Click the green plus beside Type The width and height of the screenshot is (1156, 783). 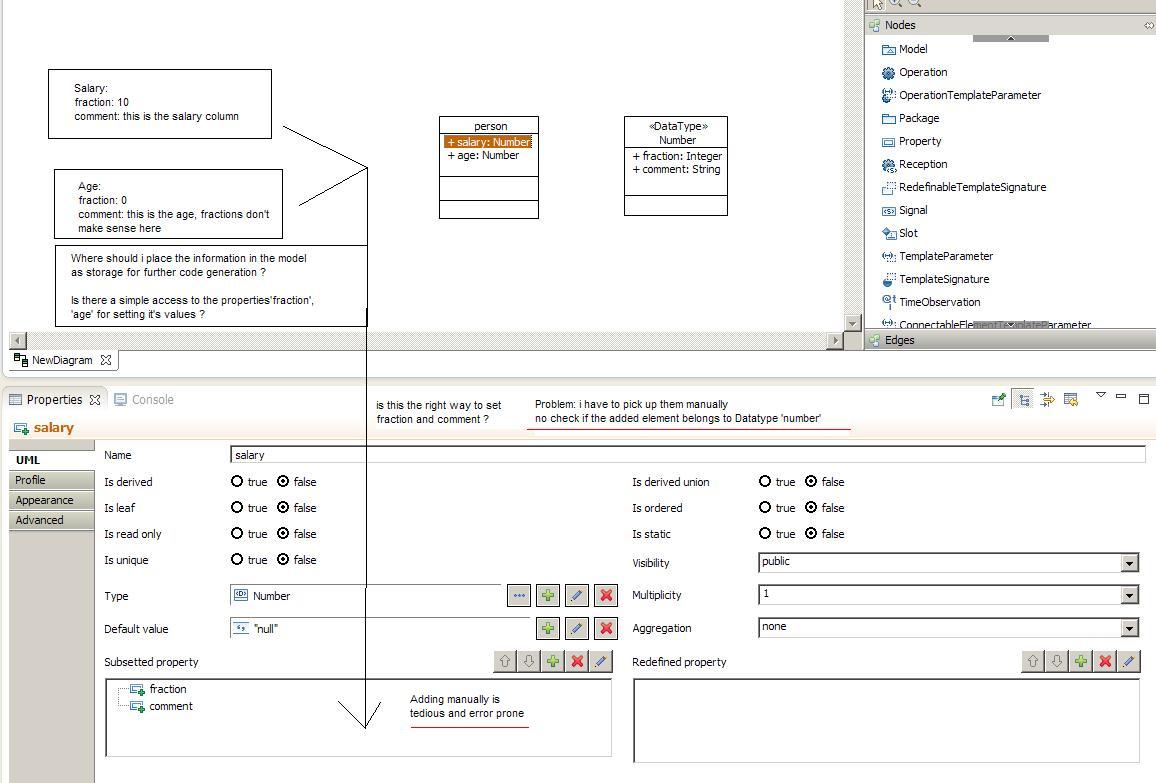point(548,596)
